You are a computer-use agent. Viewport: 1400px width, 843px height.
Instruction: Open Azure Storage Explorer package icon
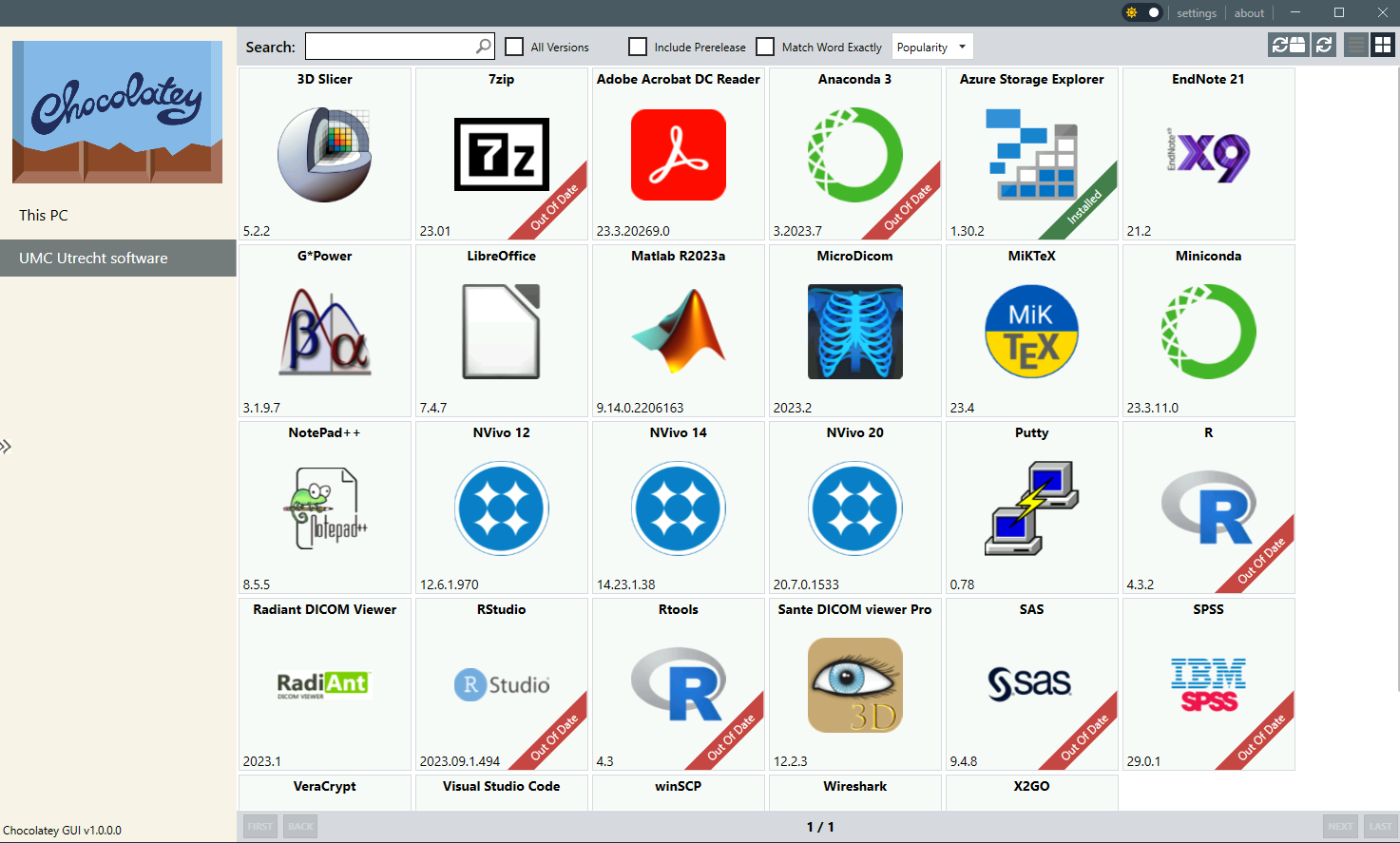pos(1032,155)
